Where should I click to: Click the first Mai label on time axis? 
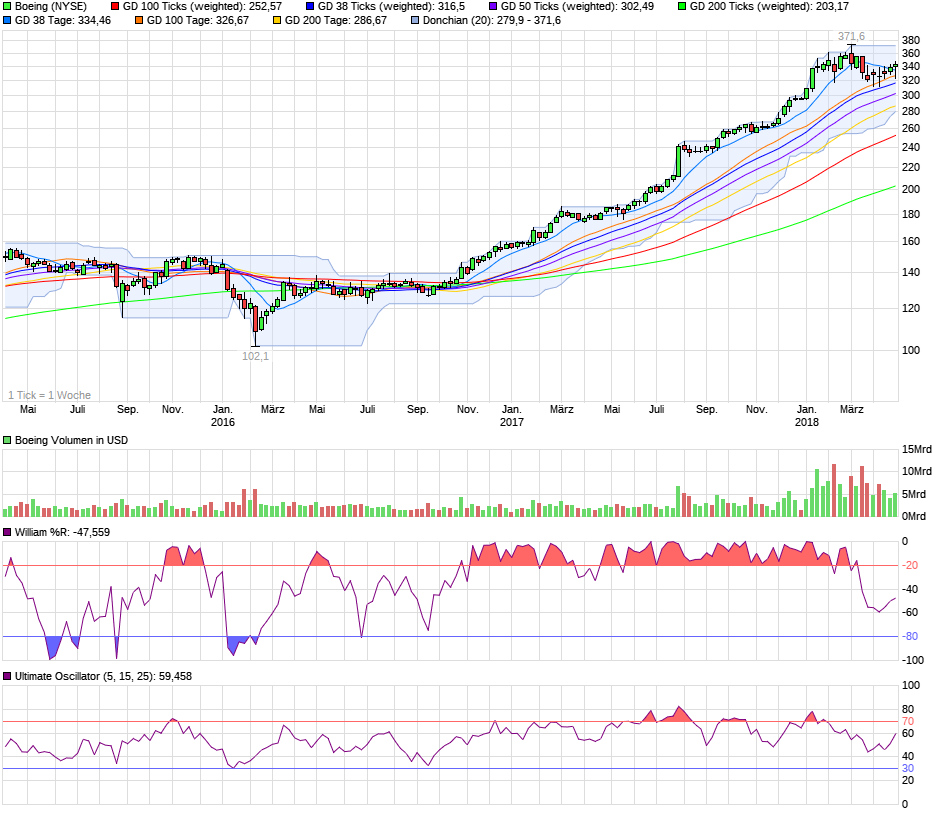[28, 409]
